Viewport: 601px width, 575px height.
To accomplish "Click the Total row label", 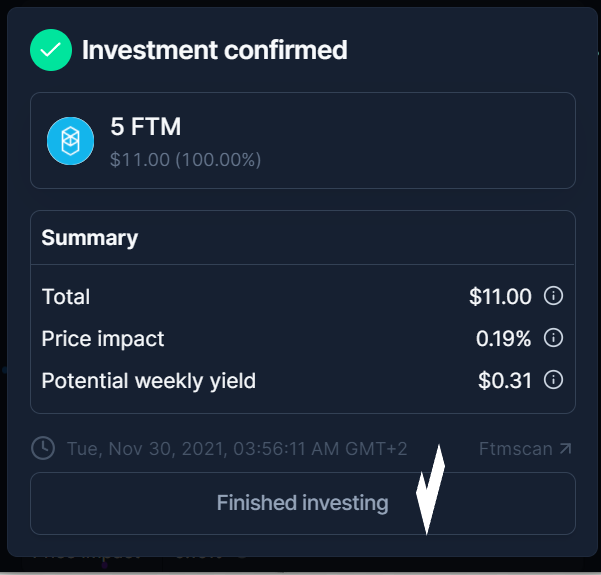I will tap(66, 297).
